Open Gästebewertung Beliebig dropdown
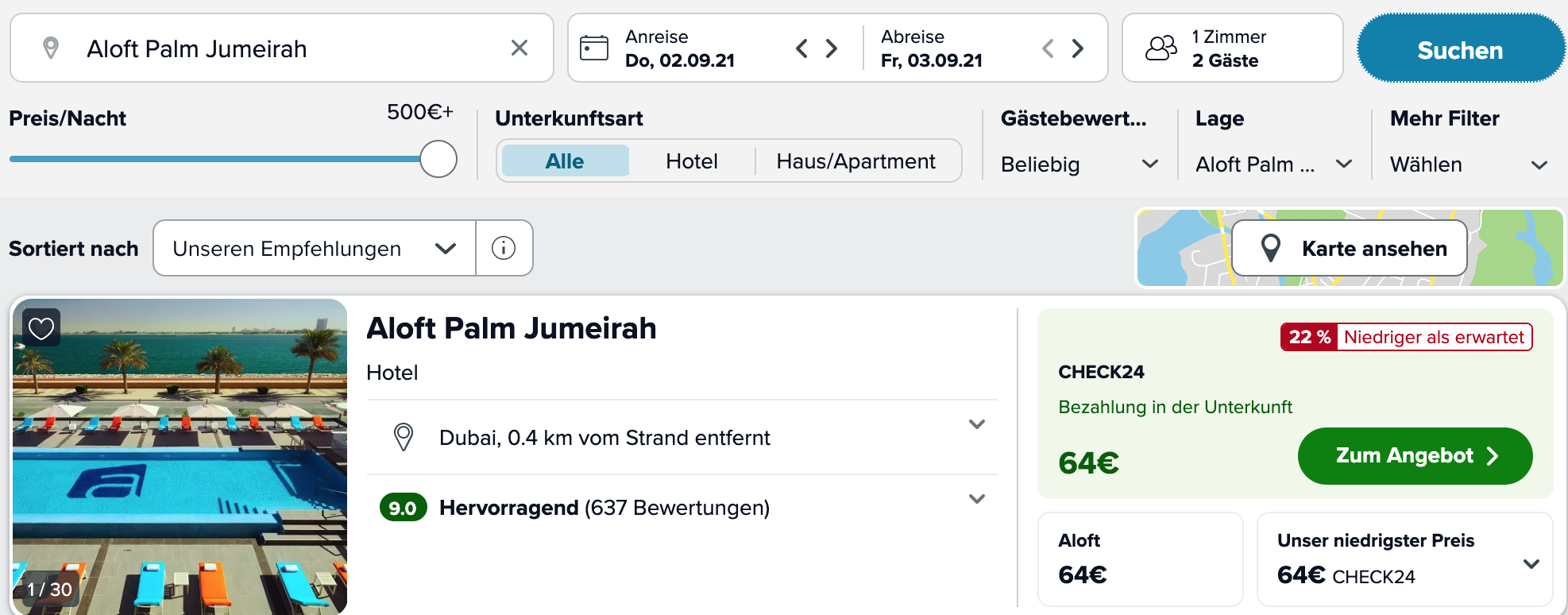 1079,164
